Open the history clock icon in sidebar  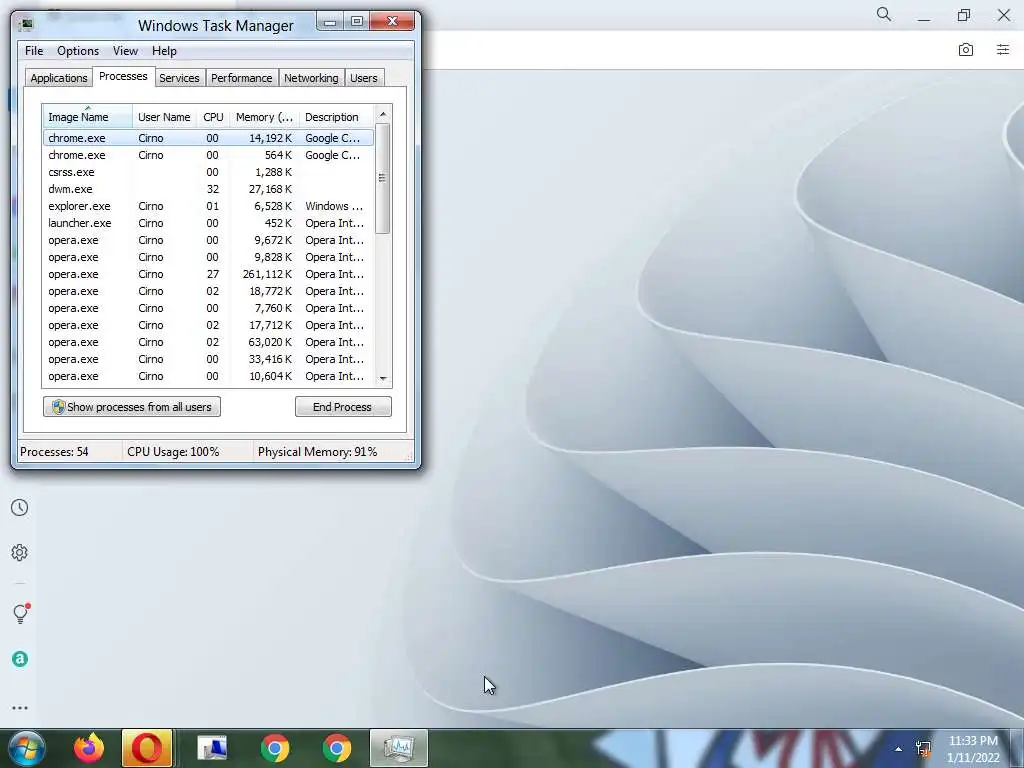pyautogui.click(x=20, y=507)
